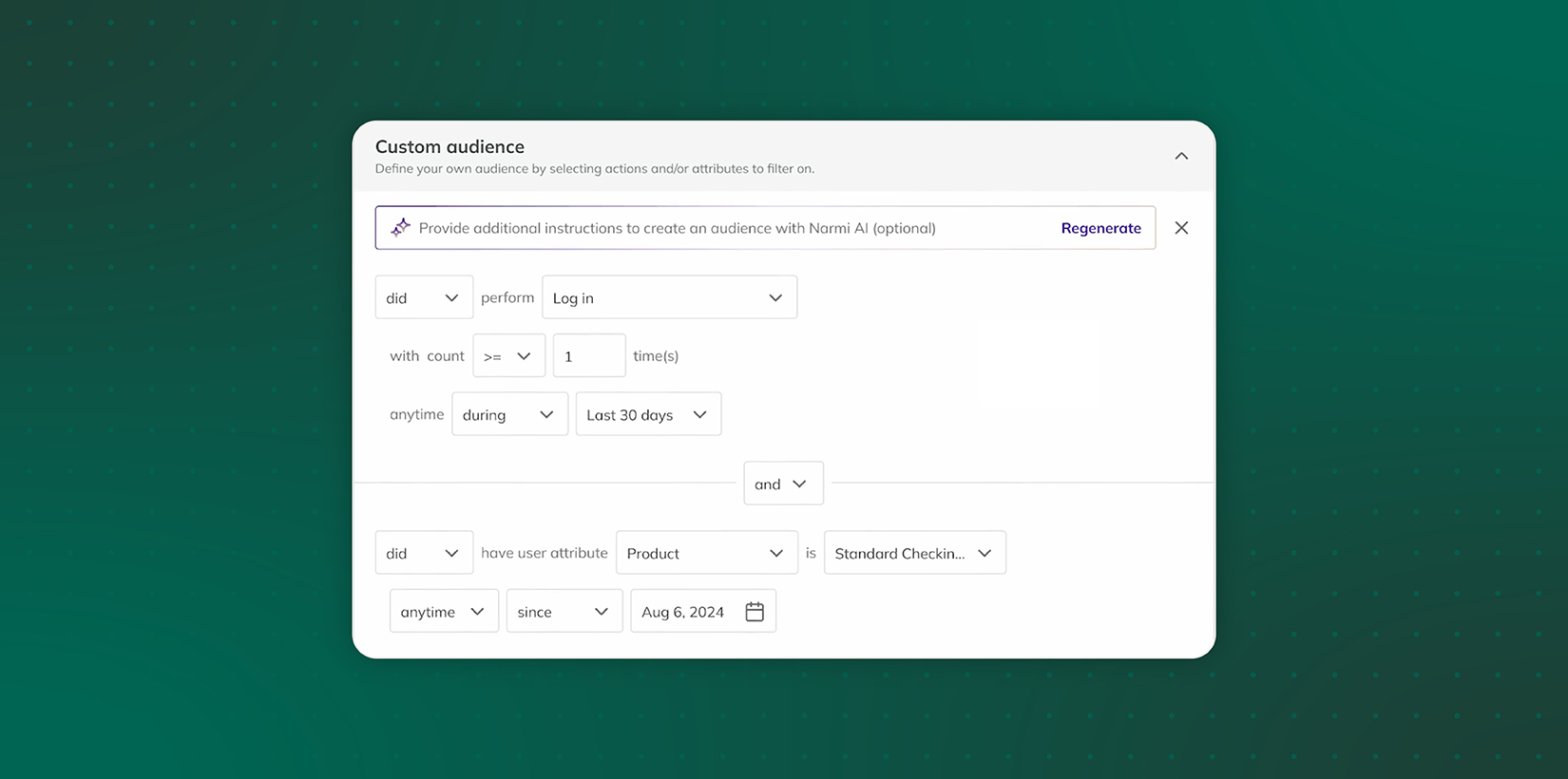1568x779 pixels.
Task: Open the calendar date picker icon
Action: click(755, 612)
